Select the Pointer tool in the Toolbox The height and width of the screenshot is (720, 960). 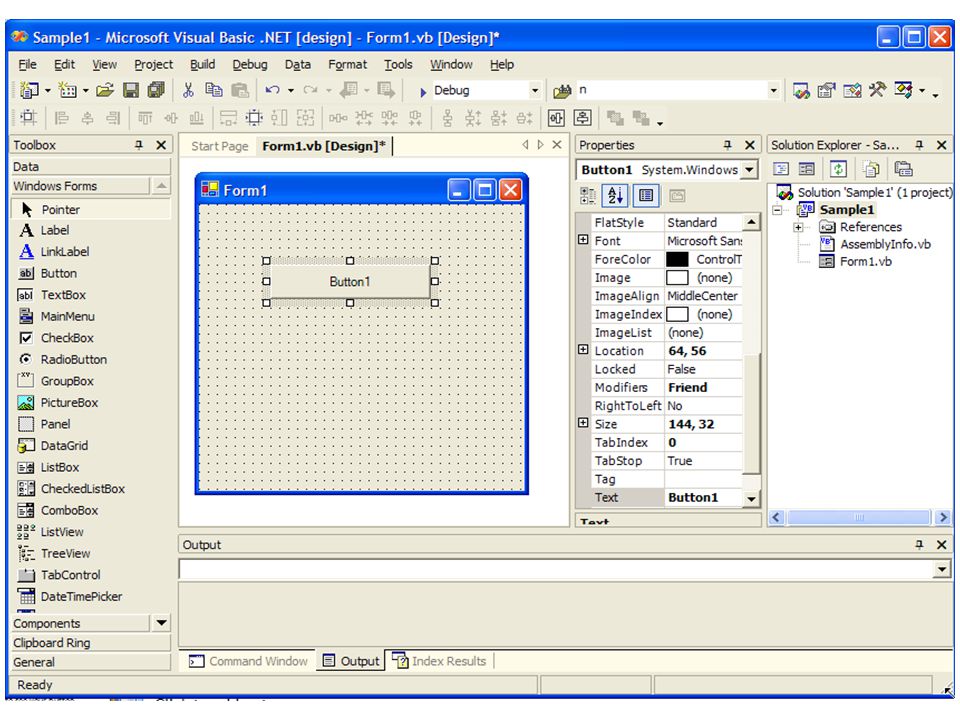[91, 209]
